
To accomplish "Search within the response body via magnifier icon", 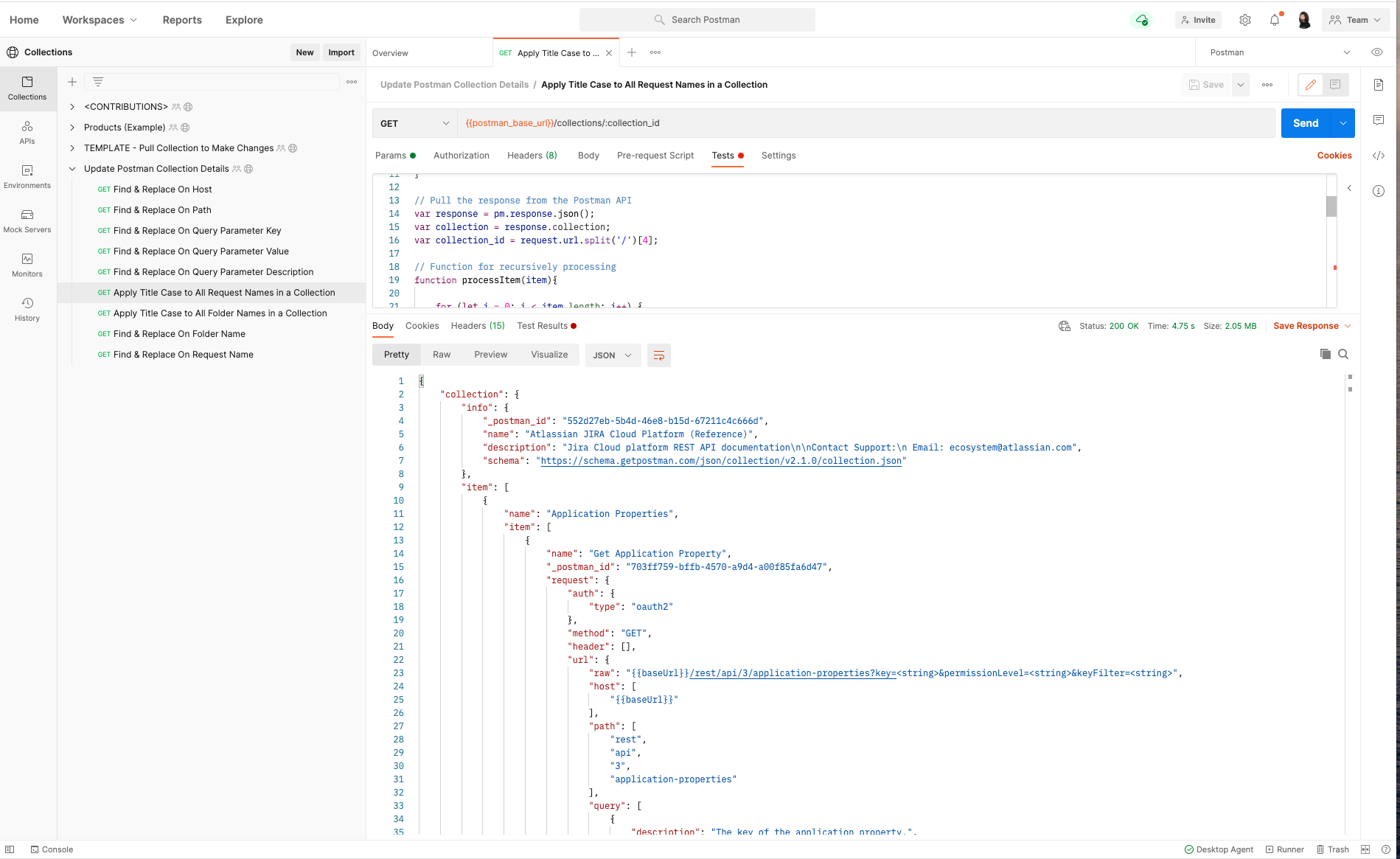I will [1343, 354].
